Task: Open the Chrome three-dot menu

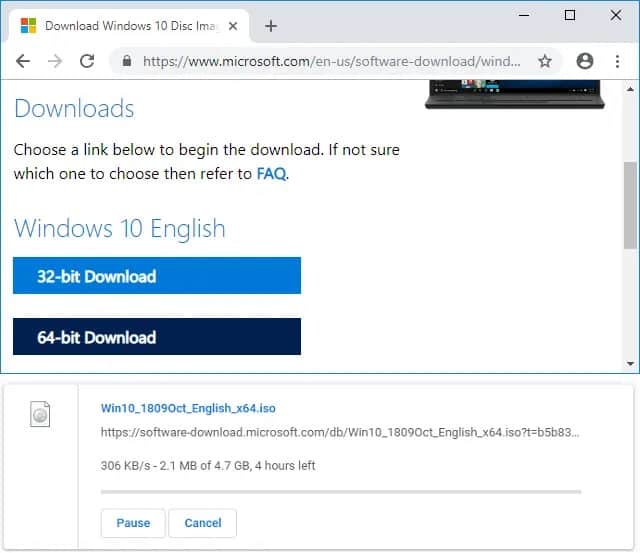Action: pos(617,61)
